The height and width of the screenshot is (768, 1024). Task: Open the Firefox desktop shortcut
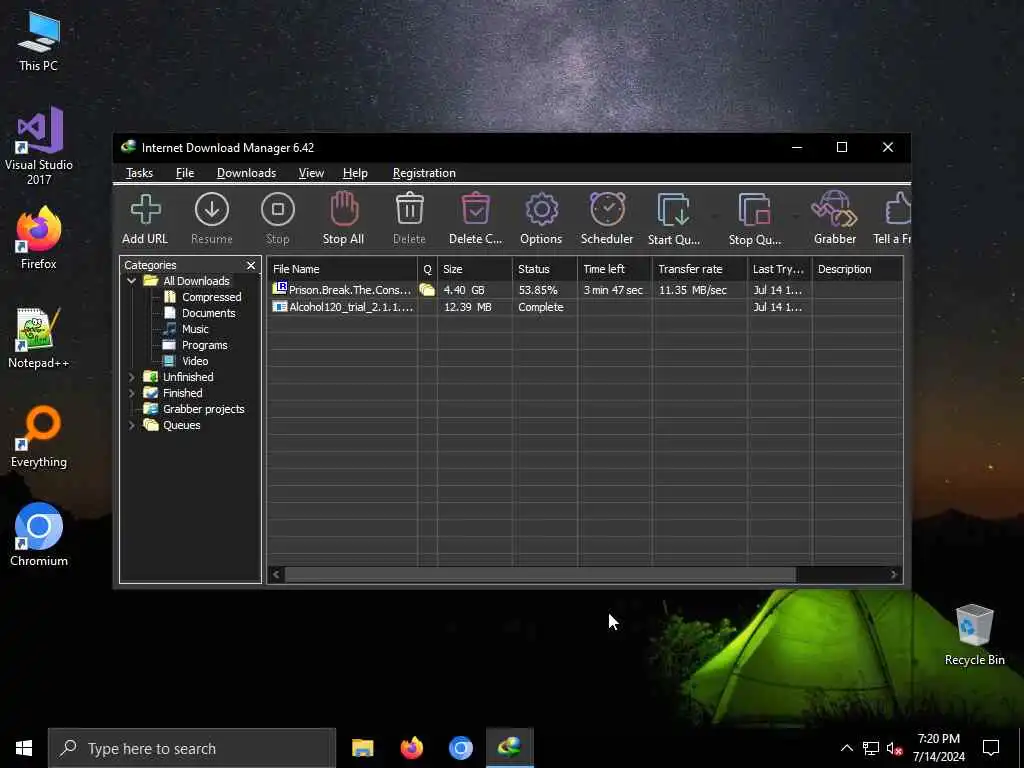click(39, 238)
